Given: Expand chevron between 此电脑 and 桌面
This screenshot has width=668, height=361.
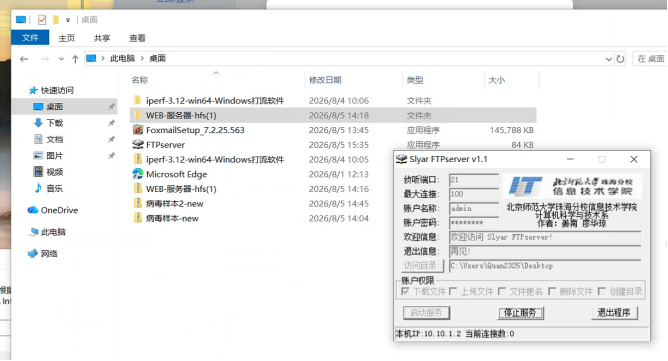Looking at the screenshot, I should [x=142, y=58].
